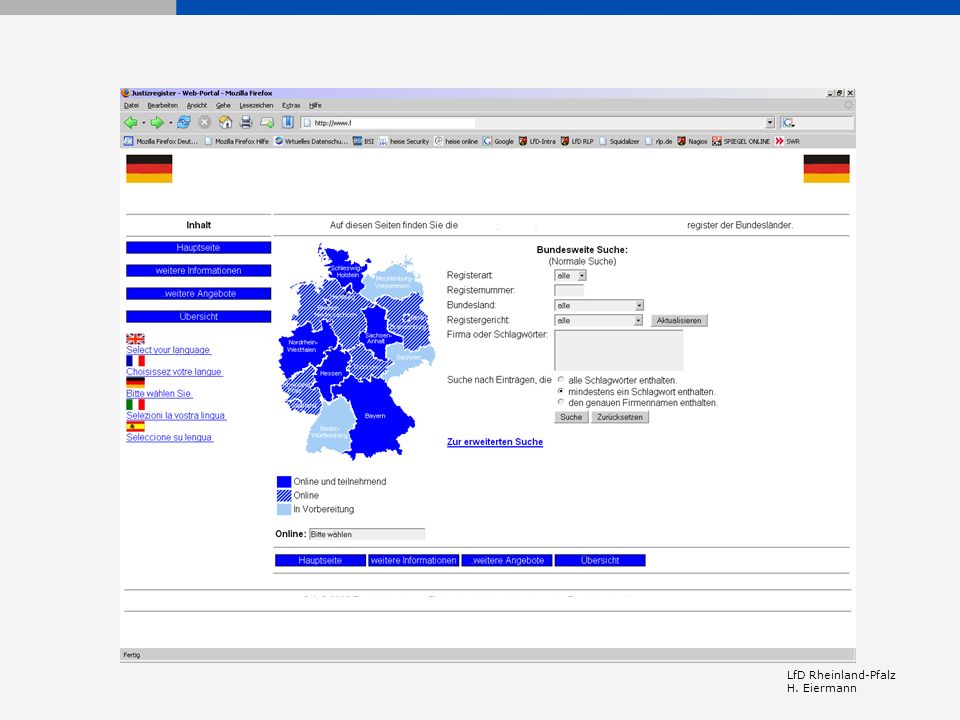Viewport: 960px width, 720px height.
Task: Open the Lesezeichen menu
Action: tap(256, 105)
